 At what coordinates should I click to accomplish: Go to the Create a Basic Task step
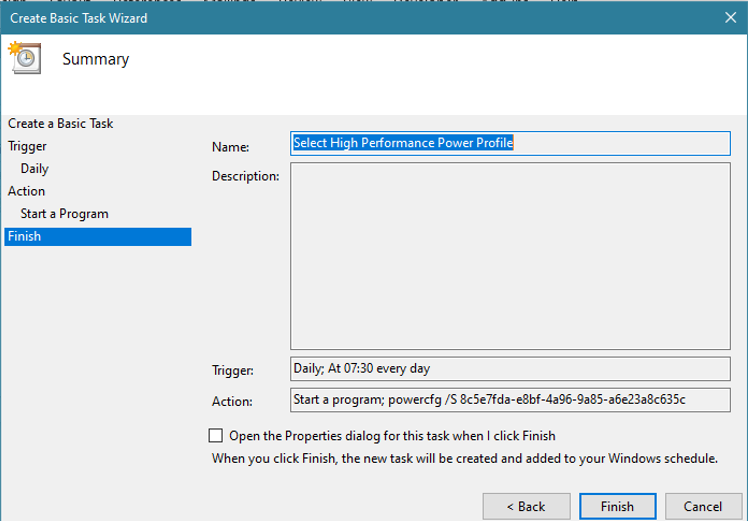point(60,123)
